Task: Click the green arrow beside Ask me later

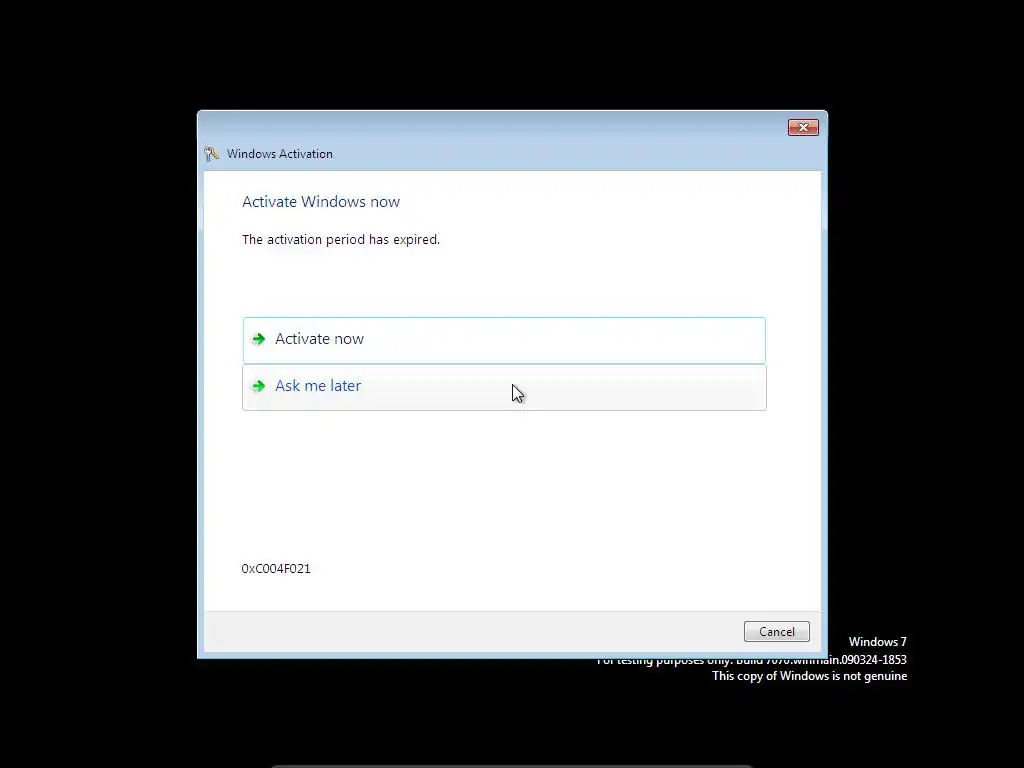Action: pyautogui.click(x=259, y=386)
